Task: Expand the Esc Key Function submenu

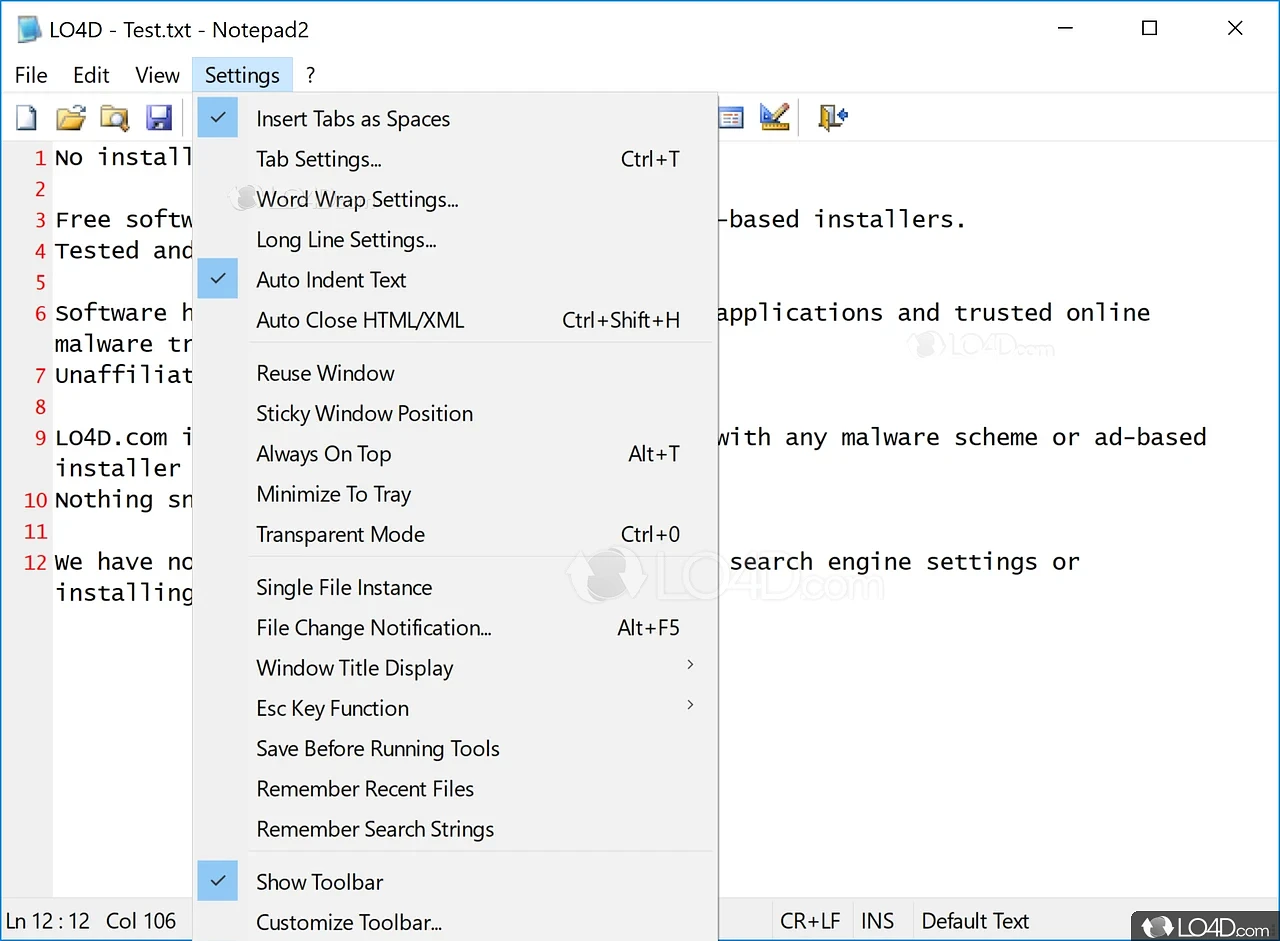Action: pyautogui.click(x=456, y=708)
